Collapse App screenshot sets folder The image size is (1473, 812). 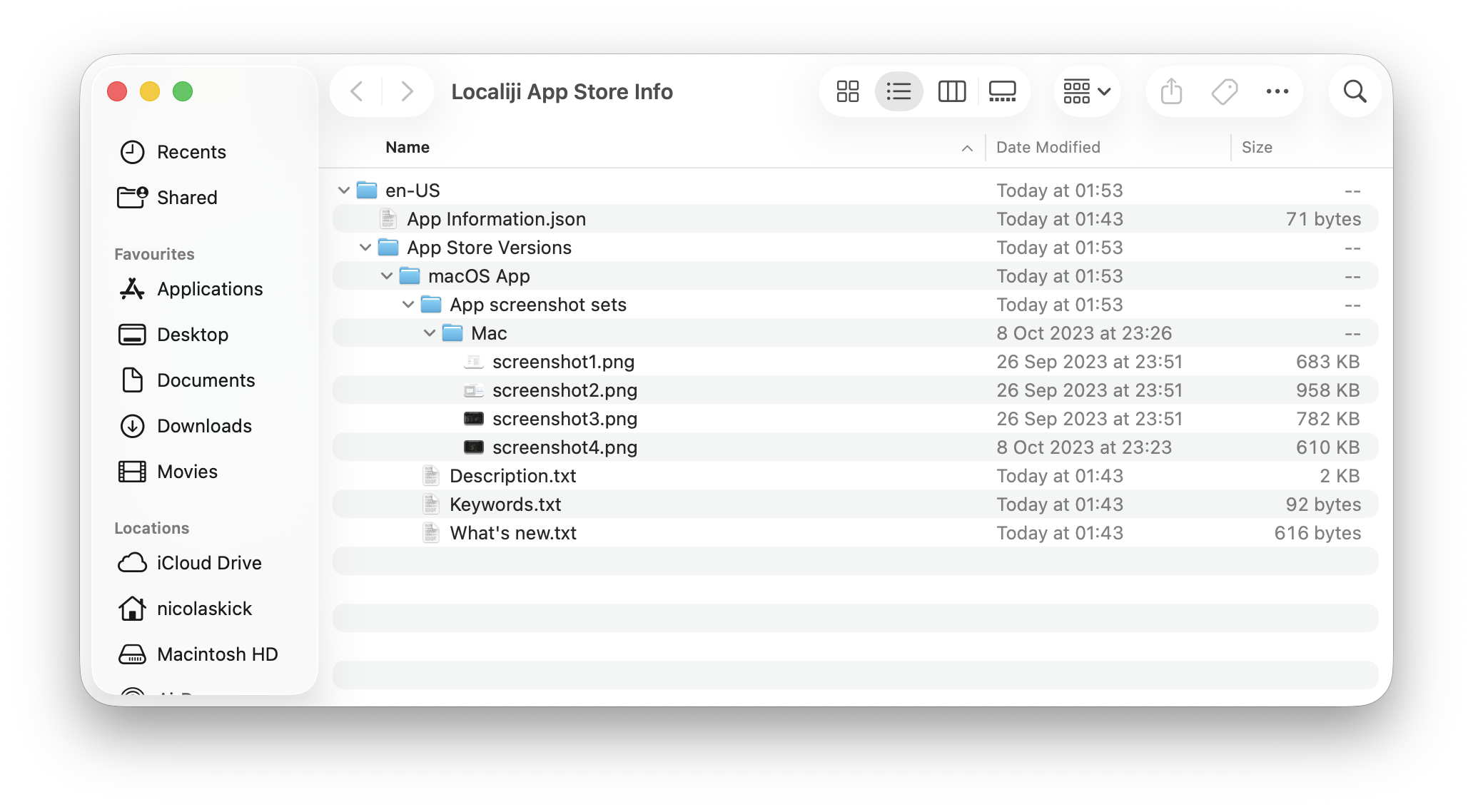pos(408,305)
